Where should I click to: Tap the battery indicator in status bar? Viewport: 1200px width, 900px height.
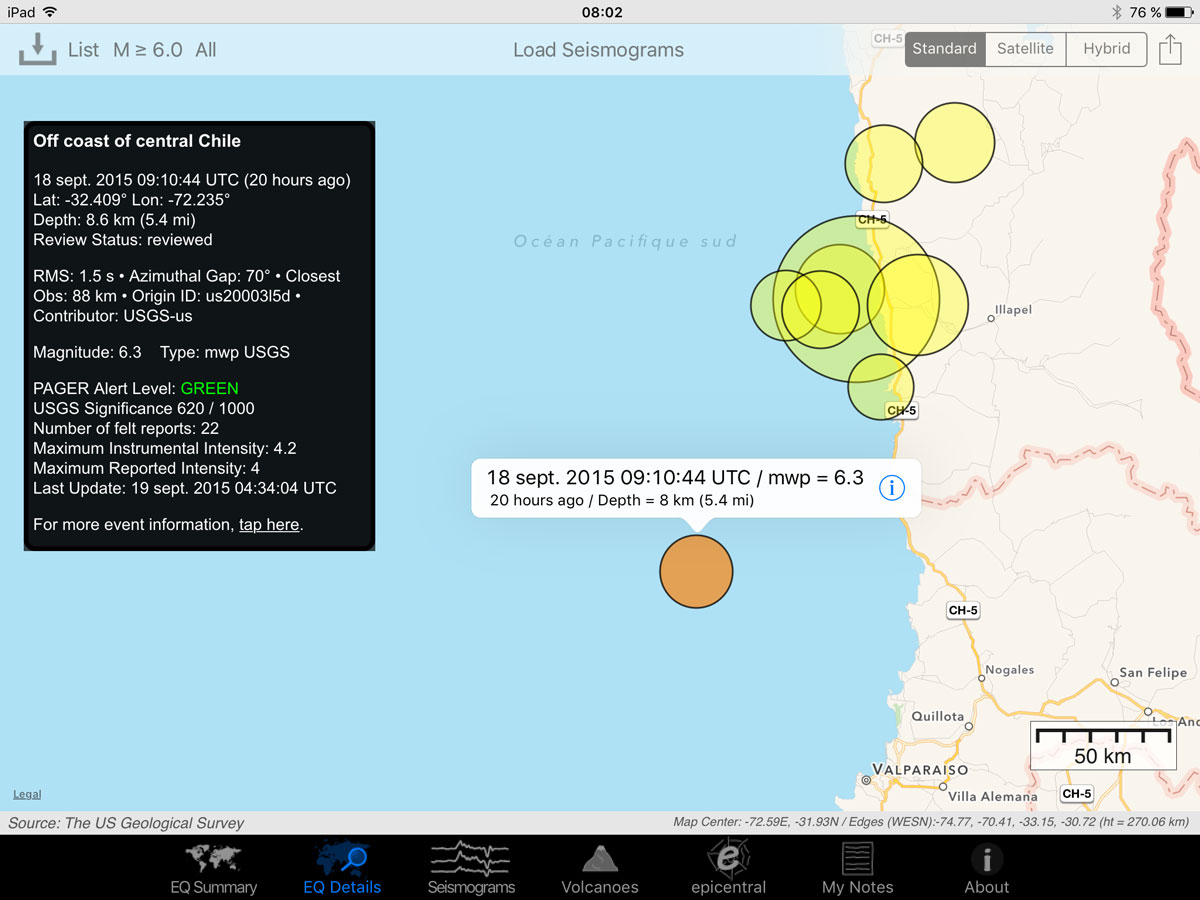tap(1178, 12)
